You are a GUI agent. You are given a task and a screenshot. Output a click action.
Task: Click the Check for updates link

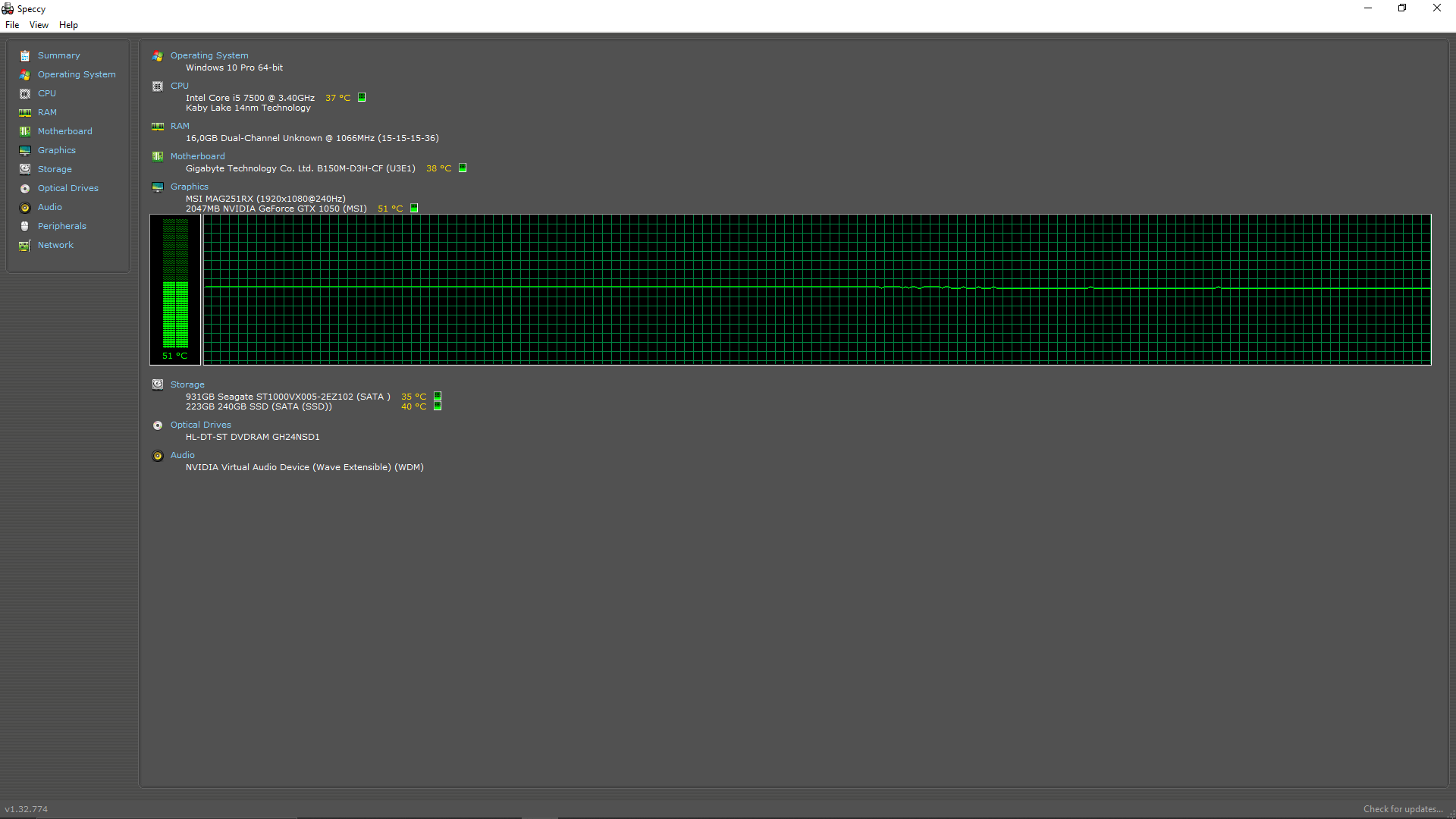point(1402,809)
